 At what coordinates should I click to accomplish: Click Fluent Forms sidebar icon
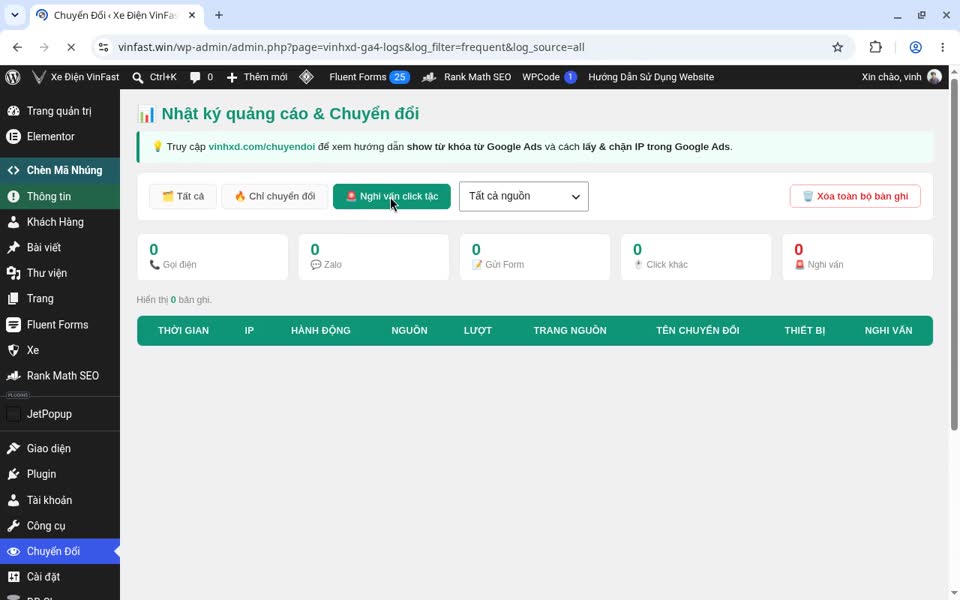[x=13, y=324]
